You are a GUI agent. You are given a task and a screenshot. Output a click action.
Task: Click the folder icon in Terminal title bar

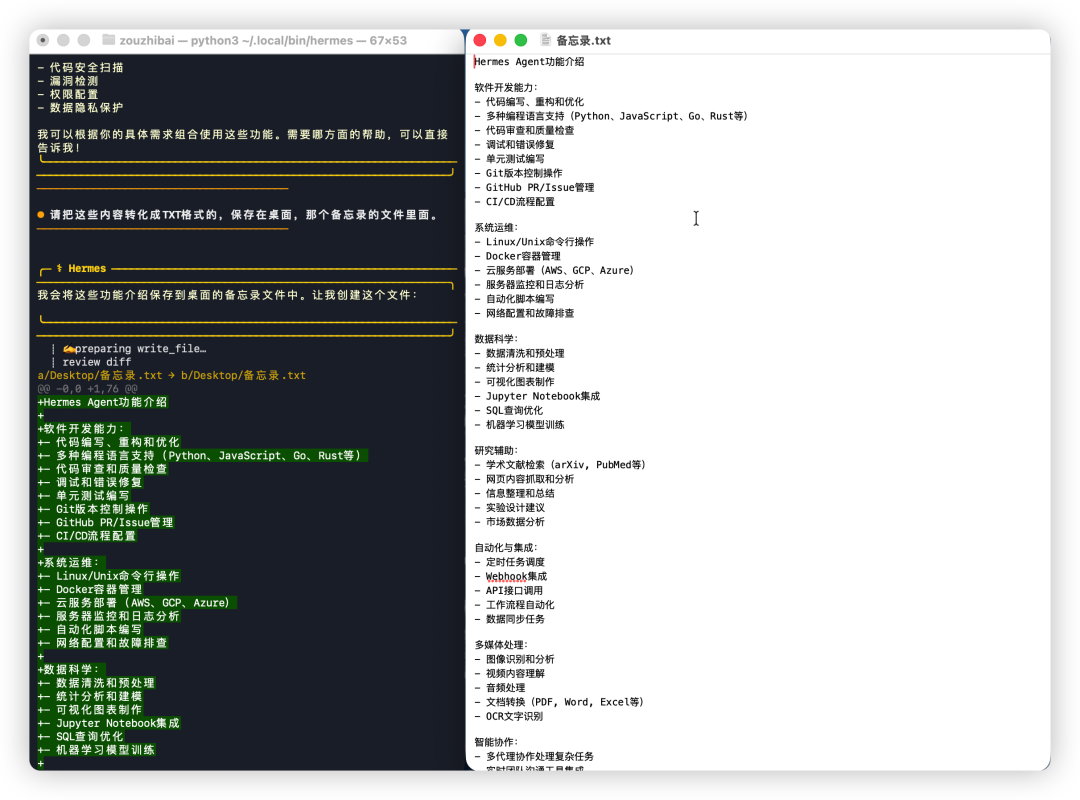108,40
